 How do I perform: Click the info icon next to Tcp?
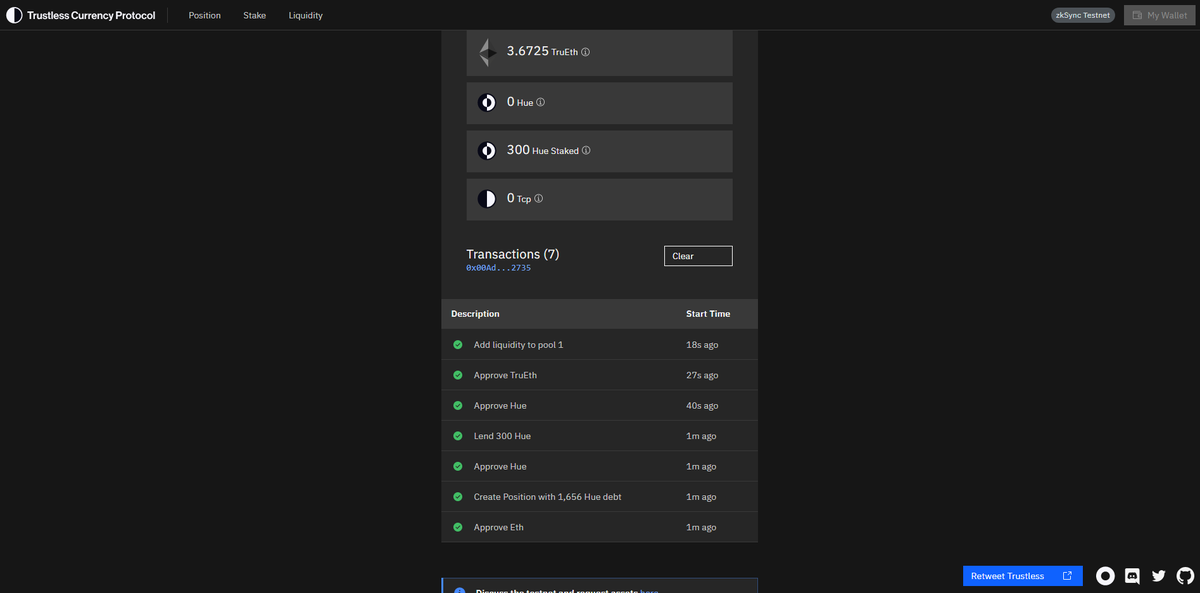click(x=538, y=199)
